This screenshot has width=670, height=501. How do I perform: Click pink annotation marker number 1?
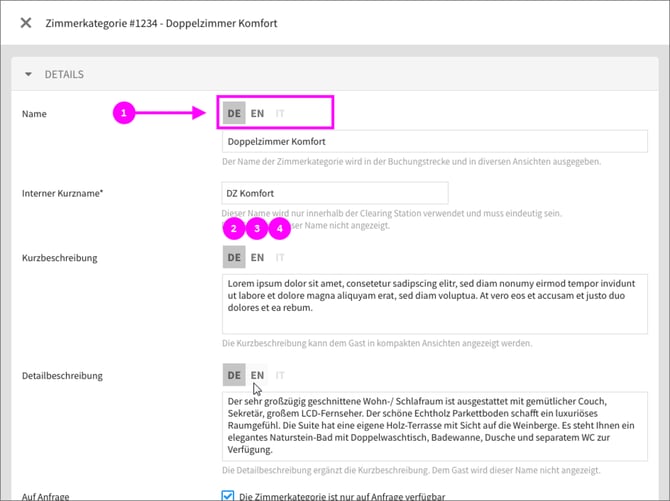click(123, 113)
